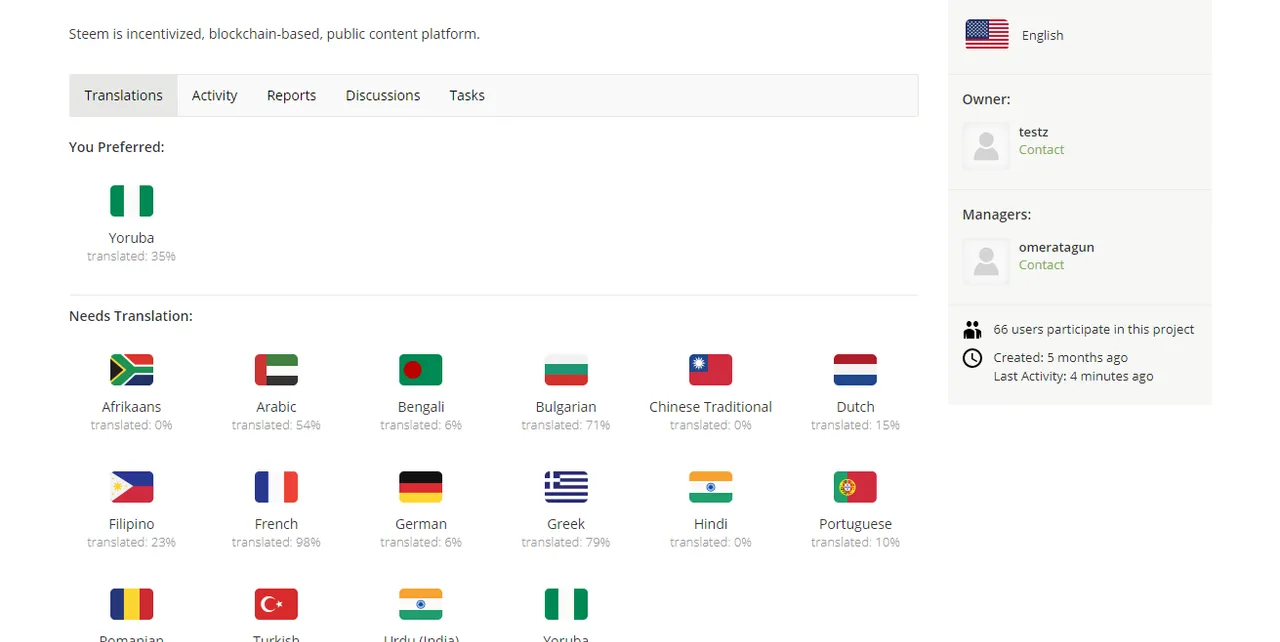Click '66 users participate in this project'
This screenshot has width=1280, height=642.
pyautogui.click(x=1094, y=329)
